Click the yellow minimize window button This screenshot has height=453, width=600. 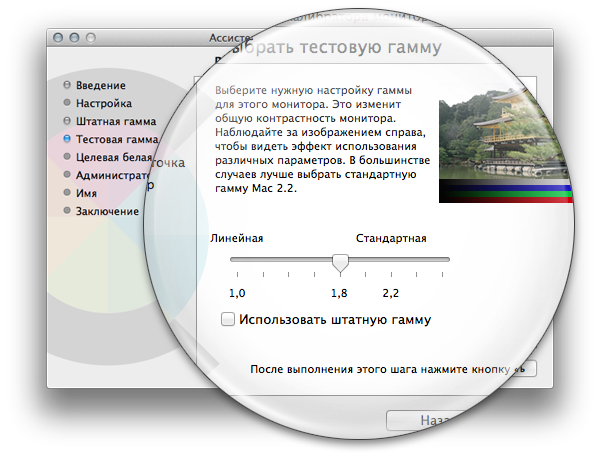(74, 37)
